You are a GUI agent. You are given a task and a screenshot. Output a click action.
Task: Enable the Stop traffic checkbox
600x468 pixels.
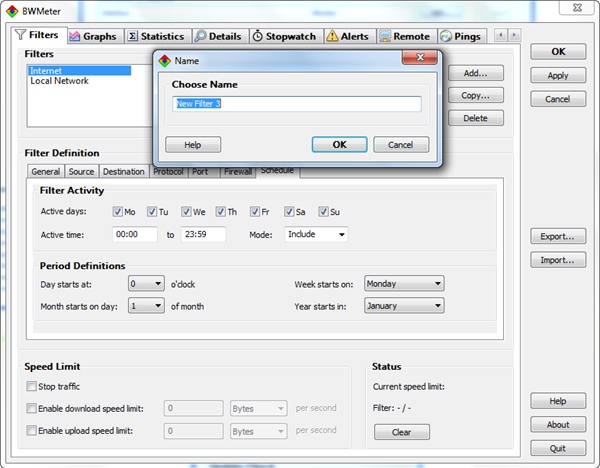coord(32,386)
